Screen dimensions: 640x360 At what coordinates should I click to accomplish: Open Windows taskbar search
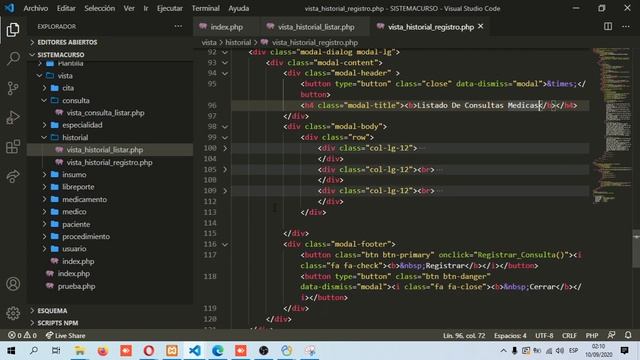point(34,351)
